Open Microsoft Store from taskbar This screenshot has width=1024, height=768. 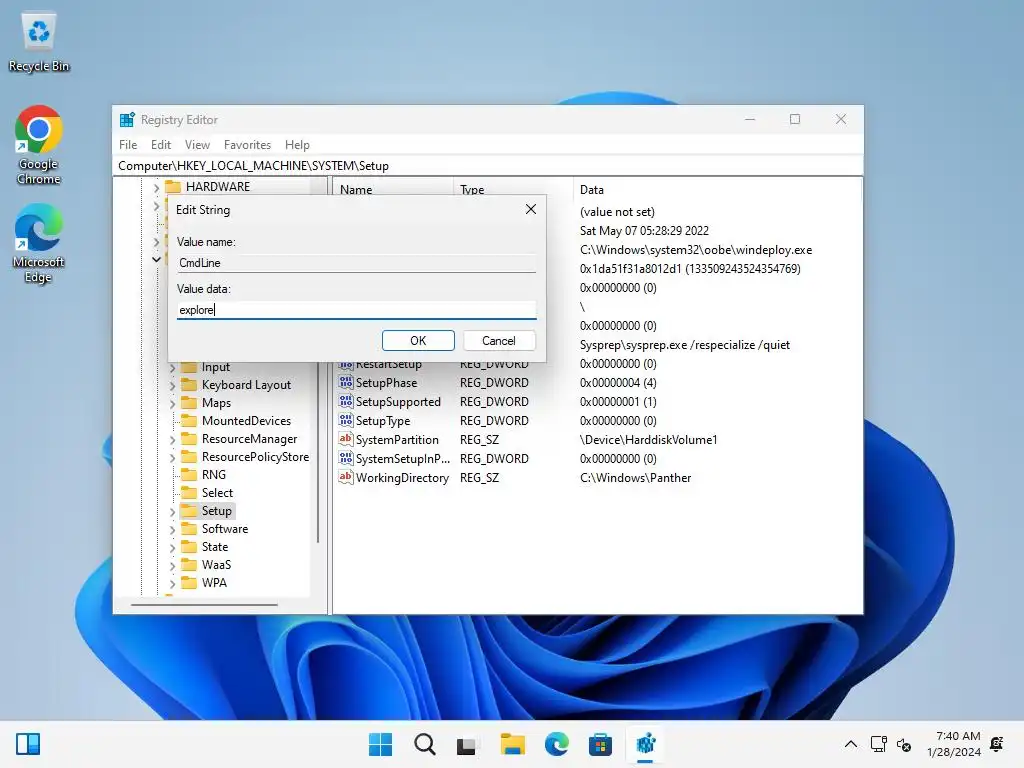pos(600,744)
